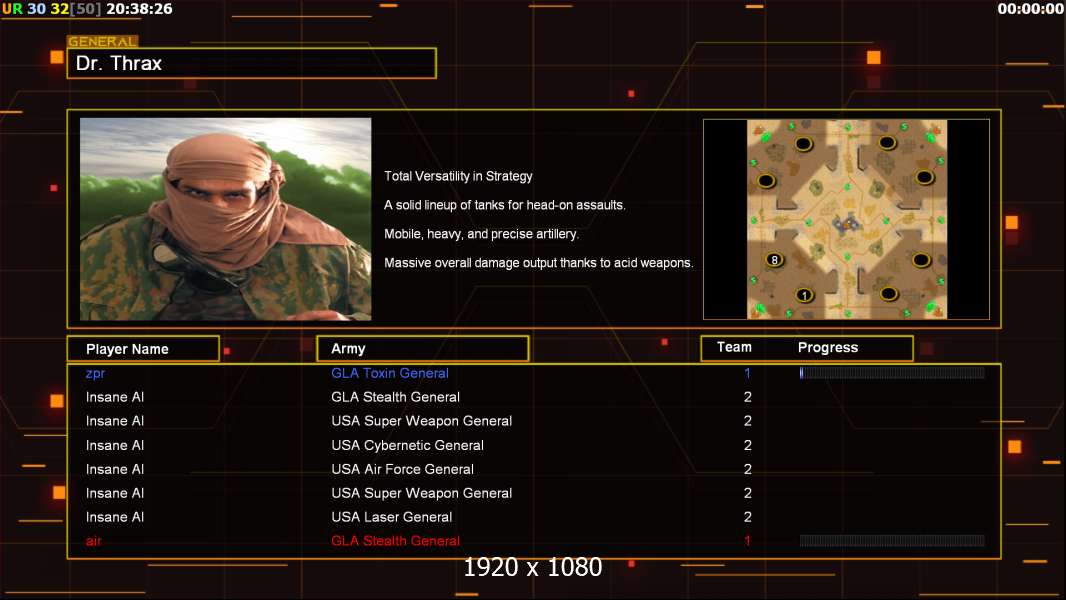The width and height of the screenshot is (1066, 600).
Task: Click the Team column header
Action: click(734, 347)
